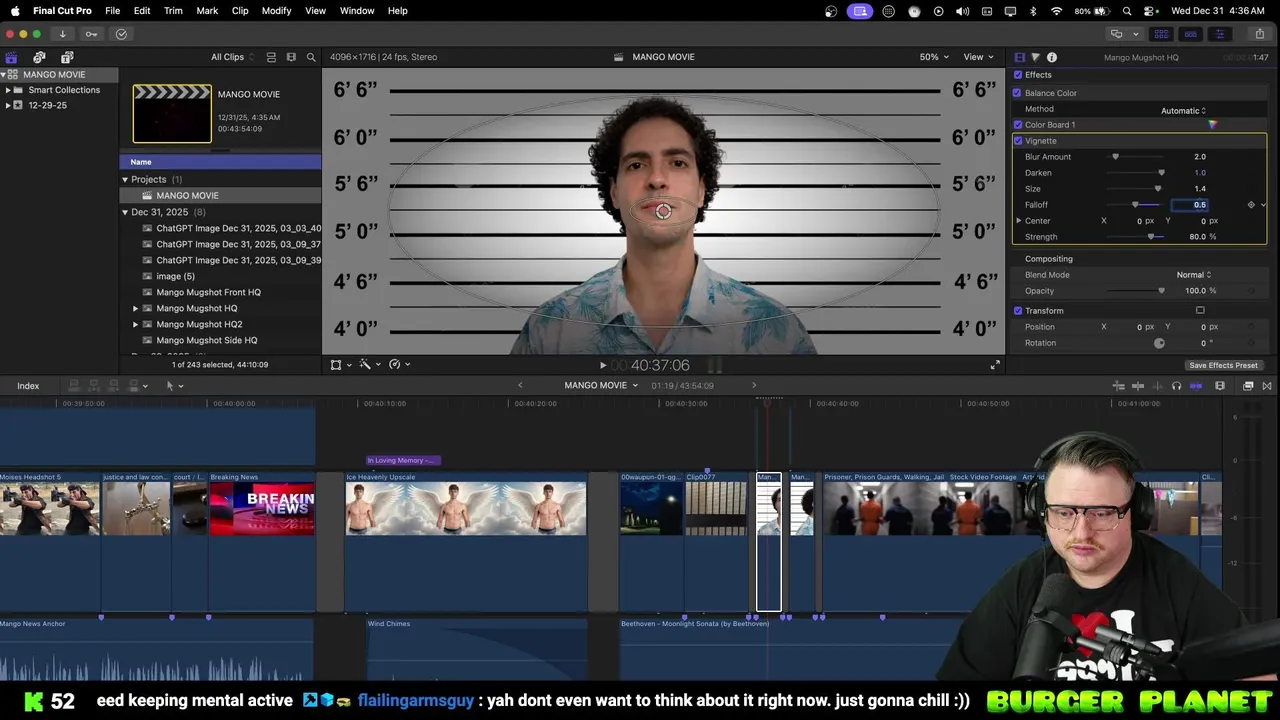This screenshot has width=1280, height=720.
Task: Open the MANGO MOVIE timeline title dropdown
Action: coord(601,385)
